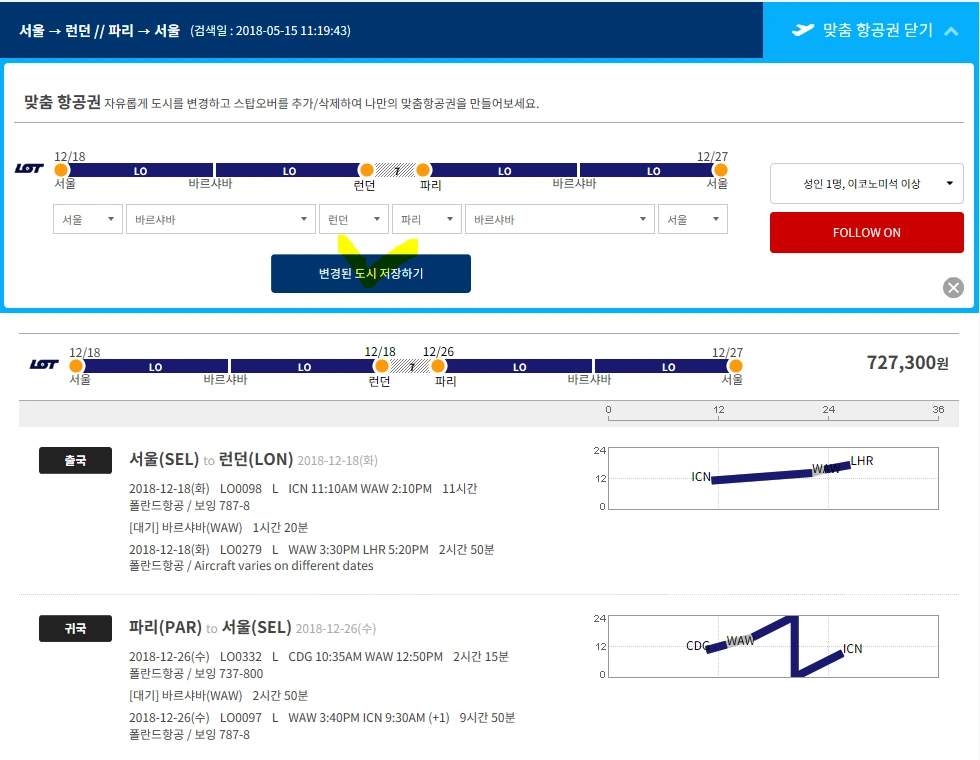Image resolution: width=980 pixels, height=760 pixels.
Task: Open the 성인 1명, 이코노미석 passenger dropdown
Action: pos(866,183)
